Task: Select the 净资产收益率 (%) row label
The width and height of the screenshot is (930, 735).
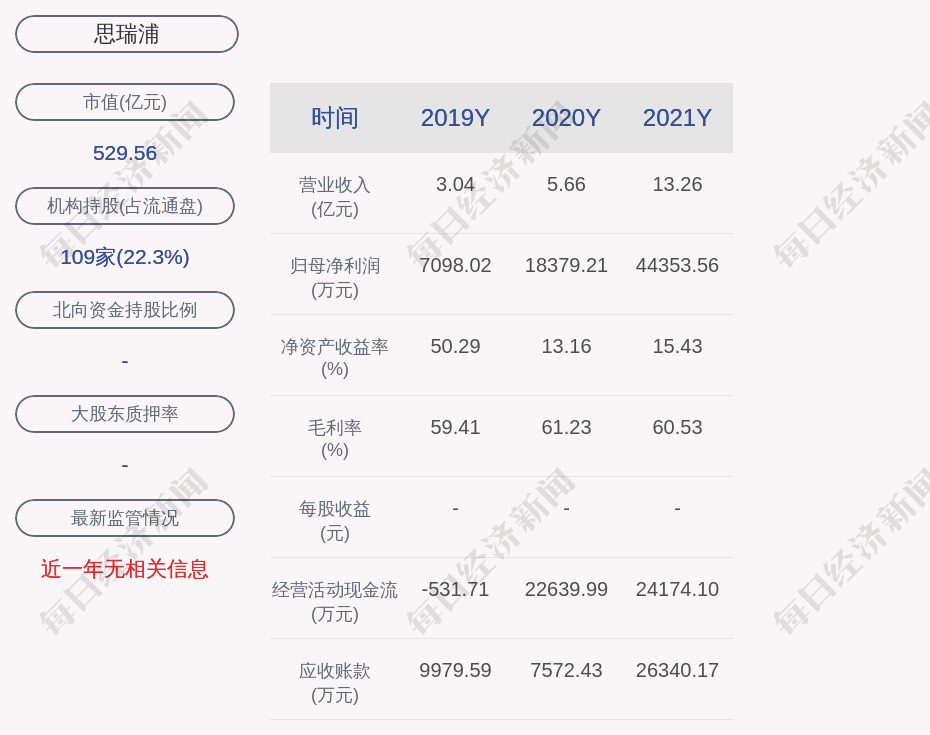Action: pyautogui.click(x=335, y=358)
